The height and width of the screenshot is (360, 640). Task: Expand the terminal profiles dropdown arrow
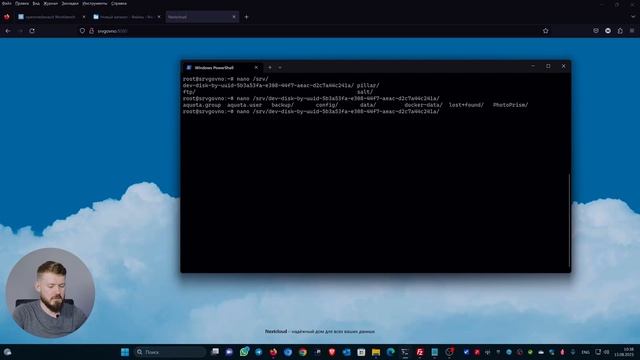pos(280,68)
